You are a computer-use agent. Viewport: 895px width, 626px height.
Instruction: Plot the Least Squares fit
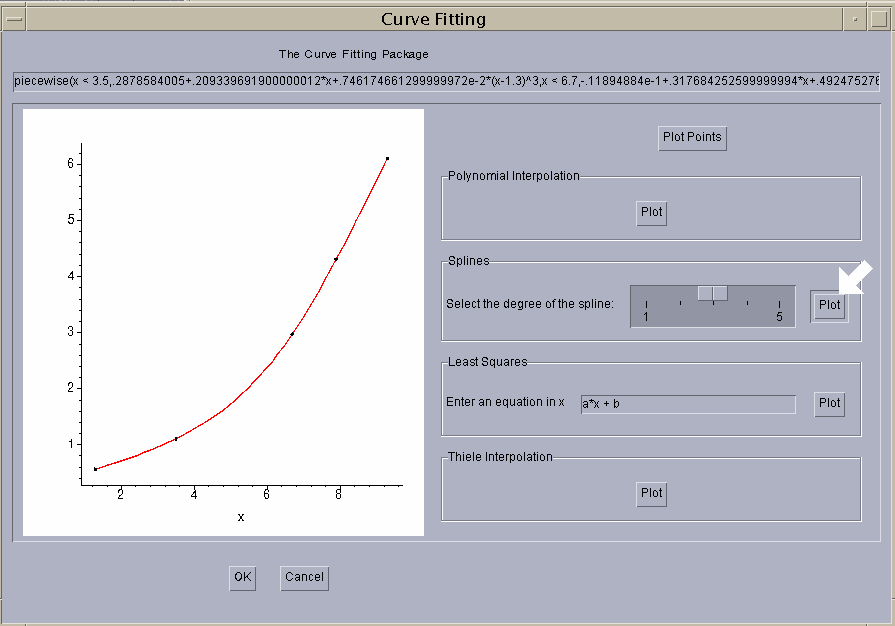pyautogui.click(x=829, y=403)
